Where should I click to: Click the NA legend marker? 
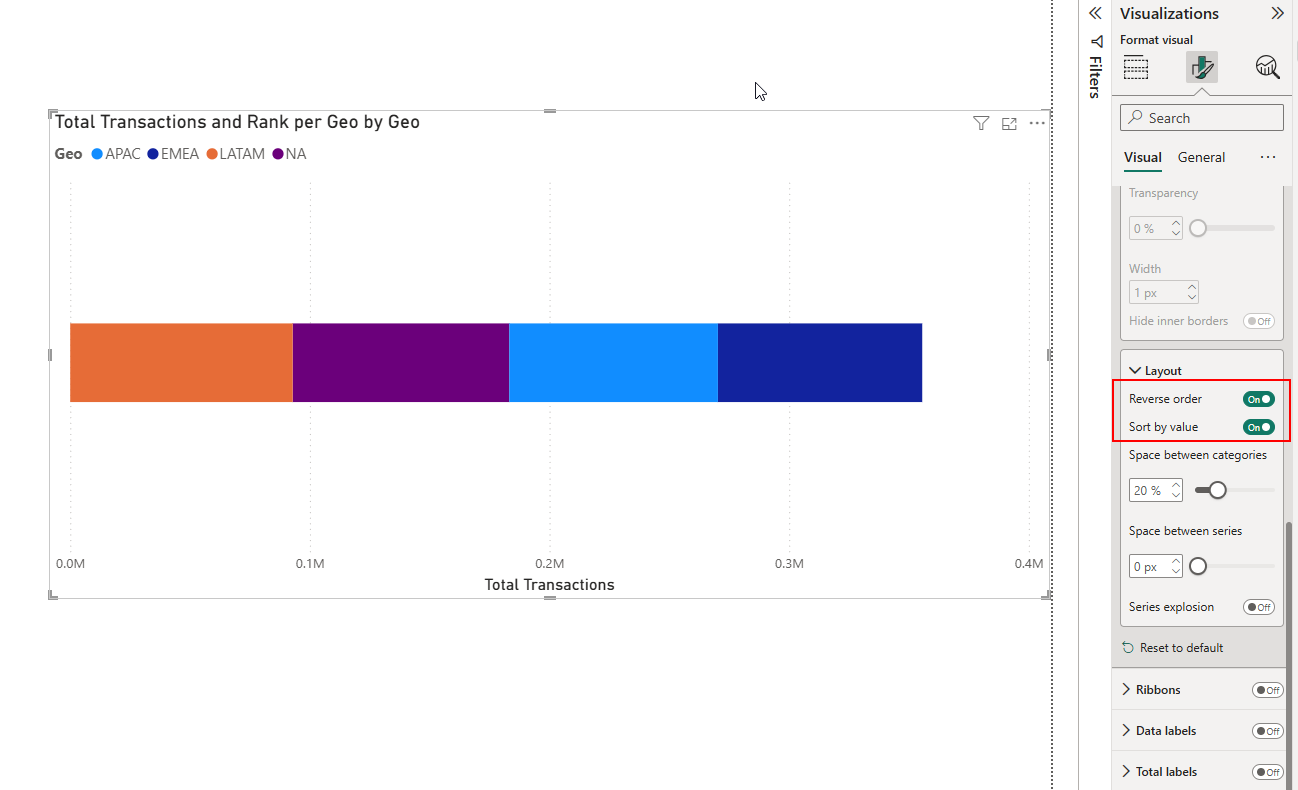pos(278,154)
